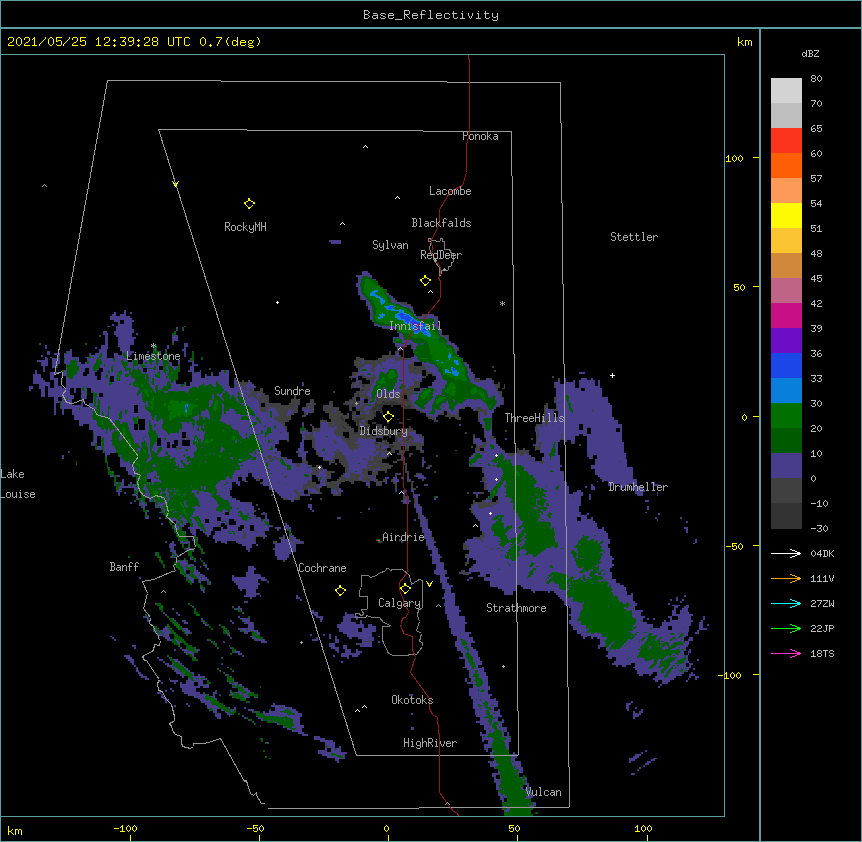
Task: Click the green 22JP arrow in the legend
Action: click(786, 628)
